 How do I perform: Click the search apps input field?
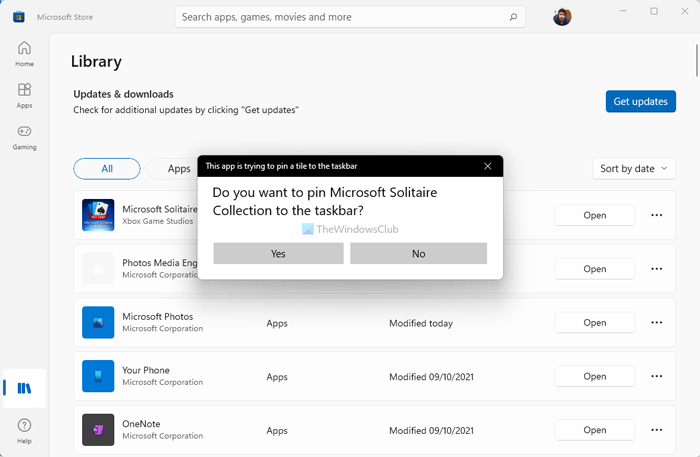point(340,17)
